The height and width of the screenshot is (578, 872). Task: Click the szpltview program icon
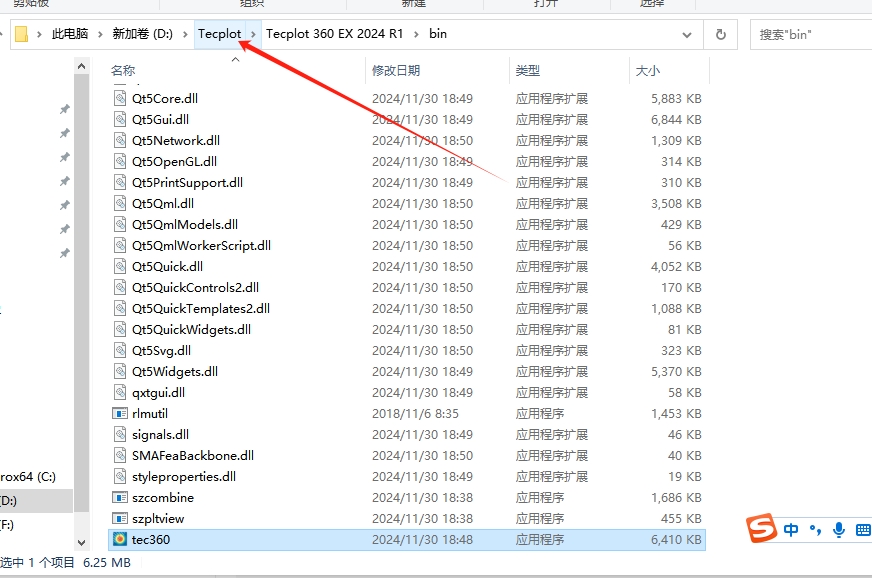pos(120,519)
